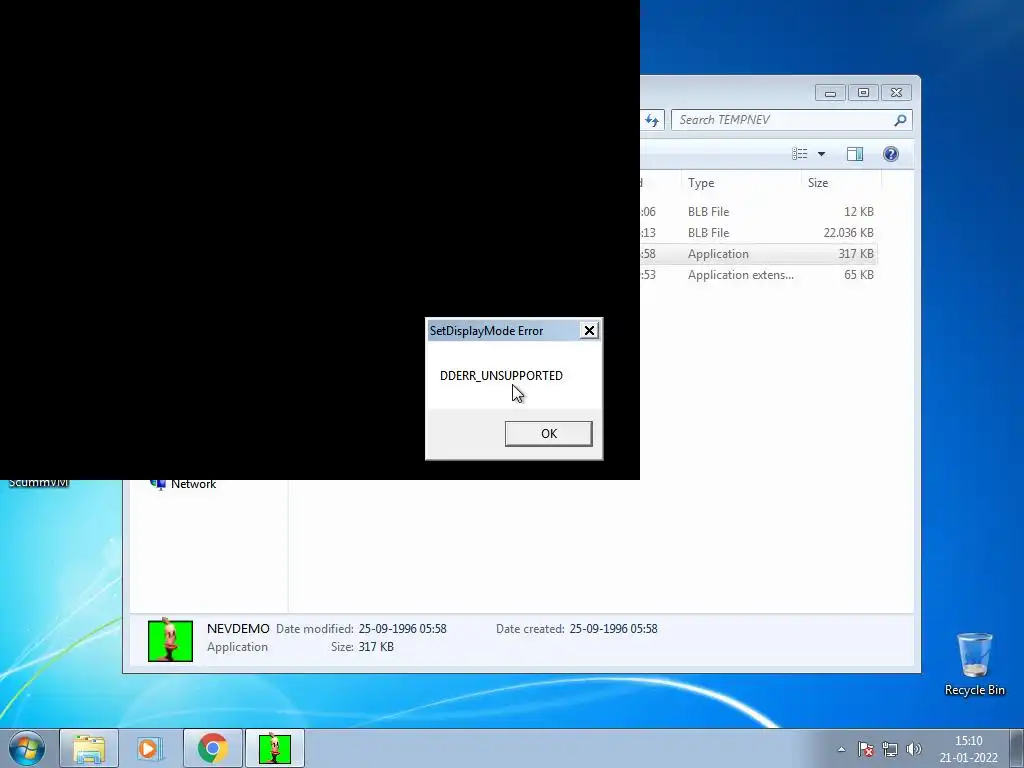Select the 22.036 KB BLB File row
This screenshot has width=1024, height=768.
click(x=758, y=232)
